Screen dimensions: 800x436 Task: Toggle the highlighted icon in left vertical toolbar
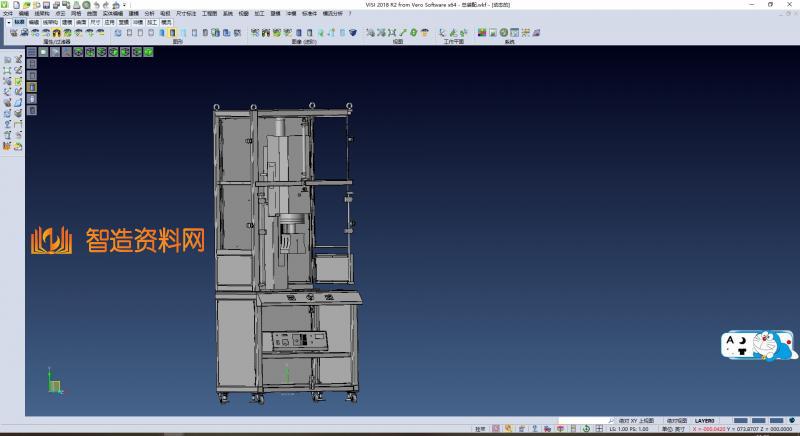coord(31,88)
